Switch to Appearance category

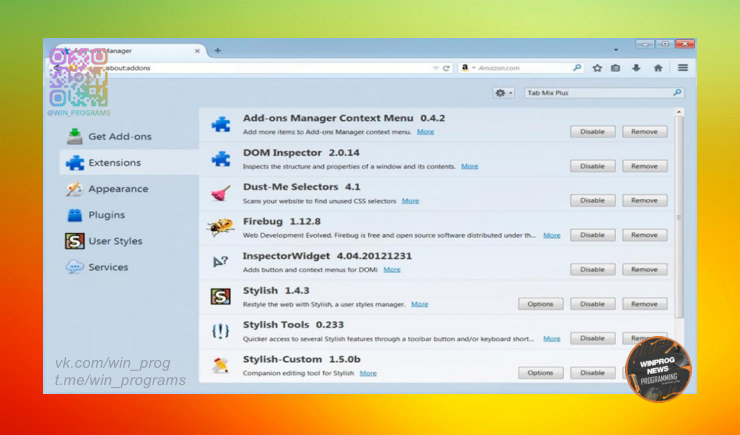click(129, 189)
